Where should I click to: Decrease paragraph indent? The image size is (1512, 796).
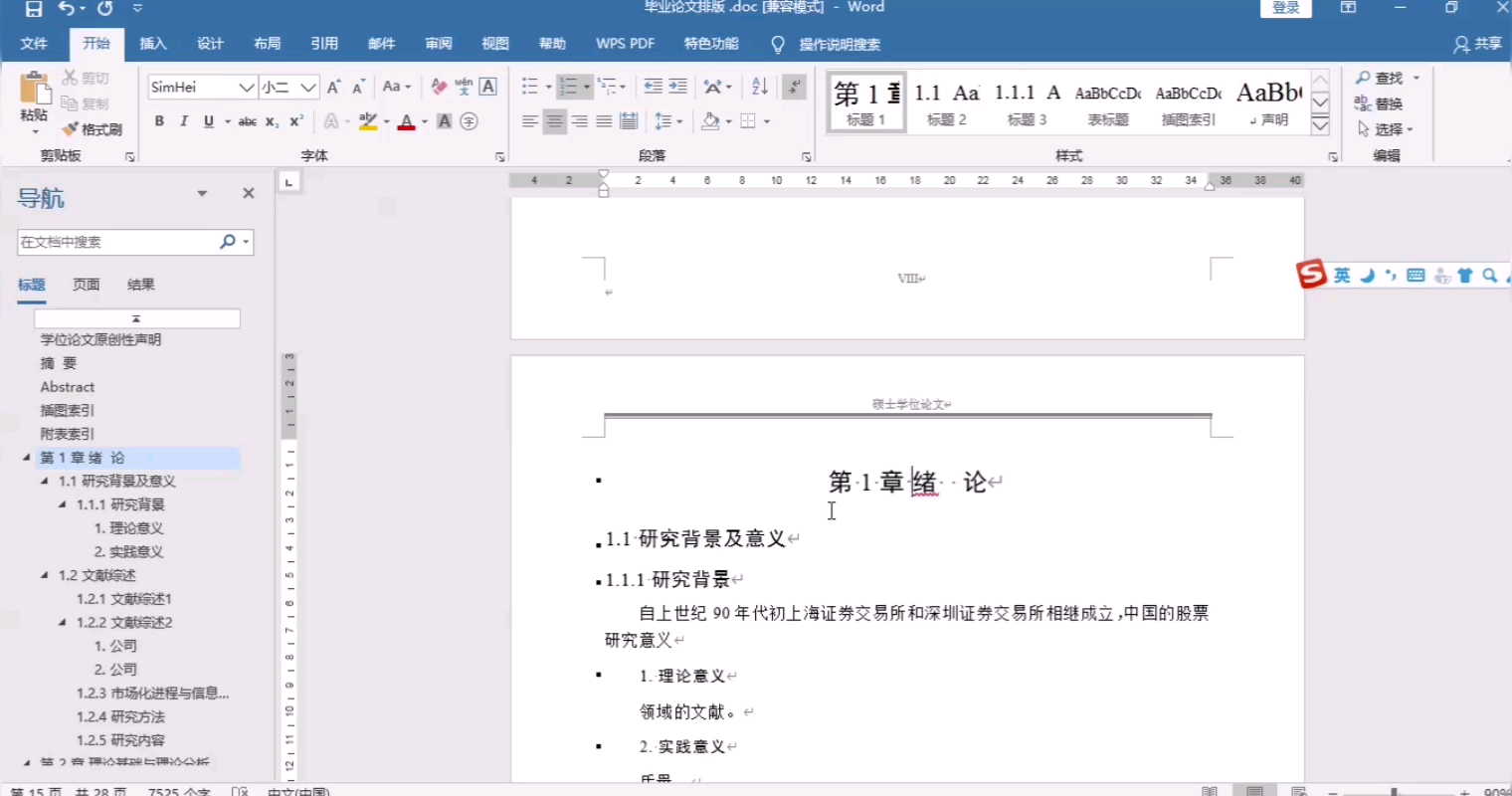click(x=654, y=88)
